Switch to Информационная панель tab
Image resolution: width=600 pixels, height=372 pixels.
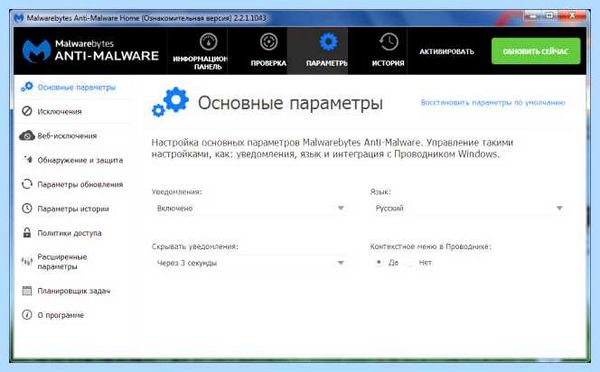point(198,51)
